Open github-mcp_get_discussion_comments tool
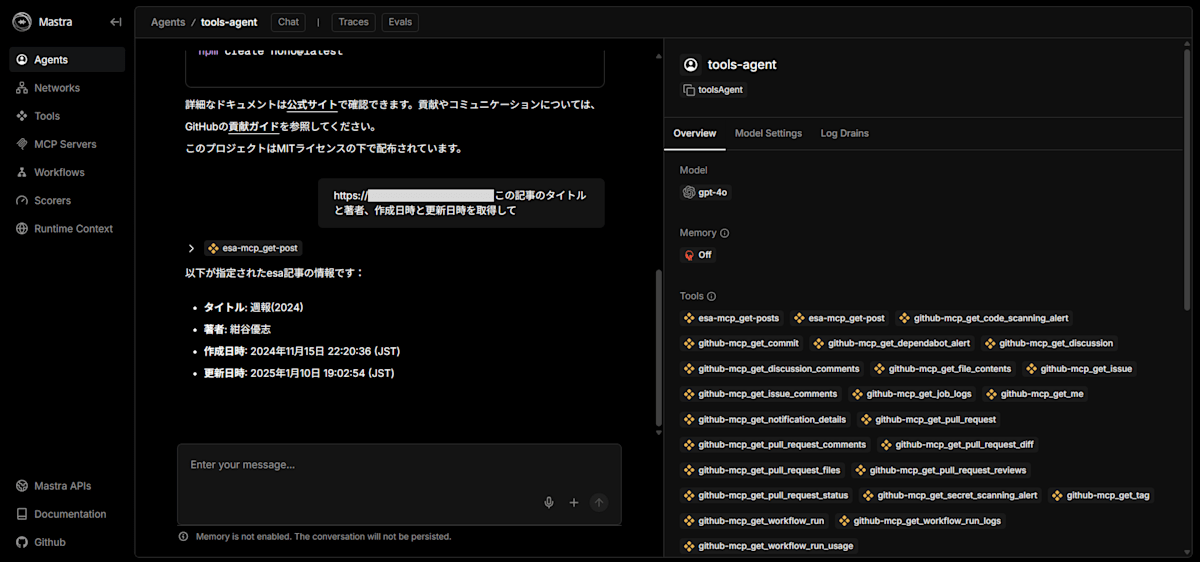 (772, 369)
